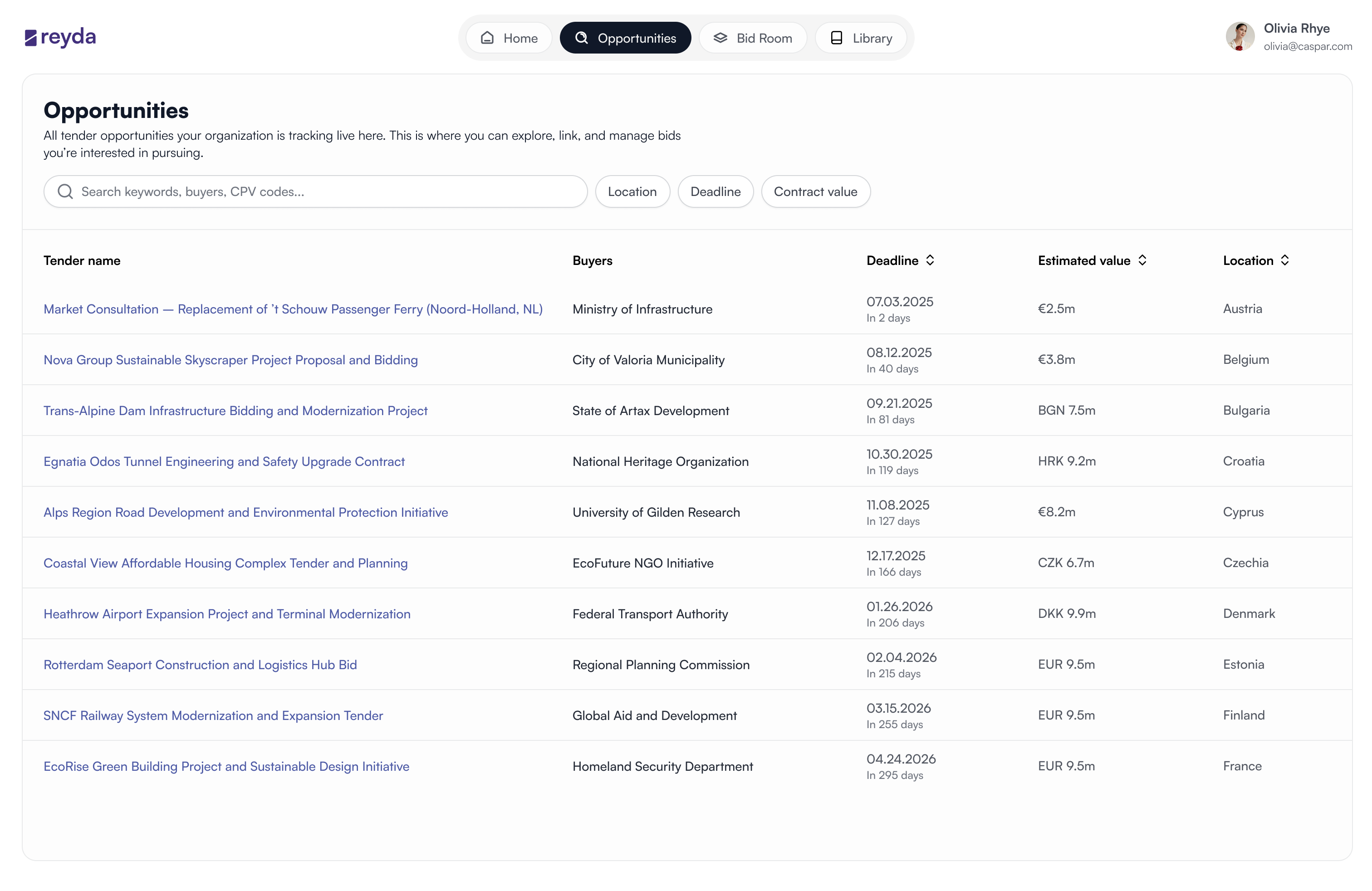The width and height of the screenshot is (1372, 891).
Task: Sort by Estimated value using arrows icon
Action: coord(1142,260)
